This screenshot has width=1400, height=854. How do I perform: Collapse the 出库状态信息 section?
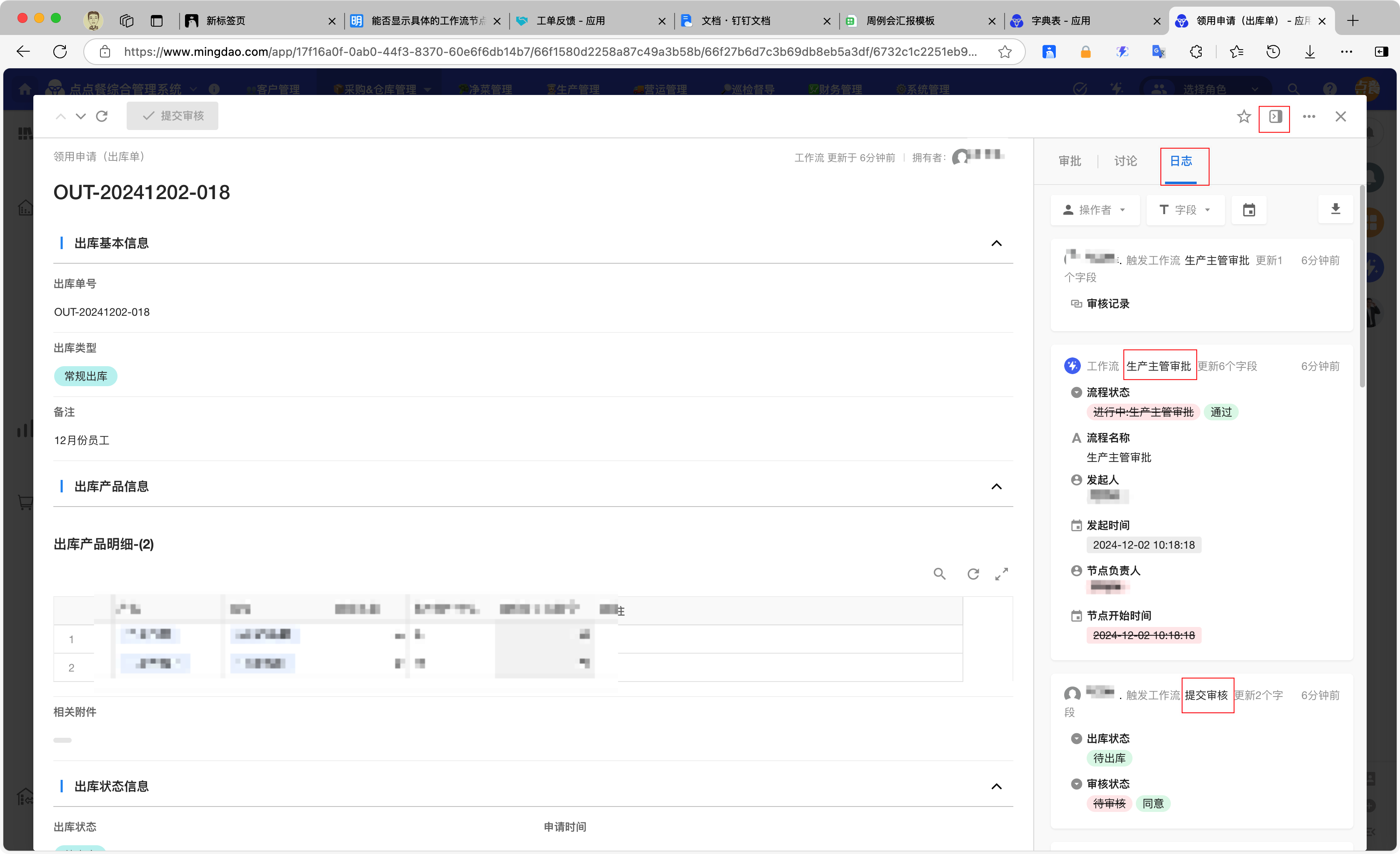point(996,787)
